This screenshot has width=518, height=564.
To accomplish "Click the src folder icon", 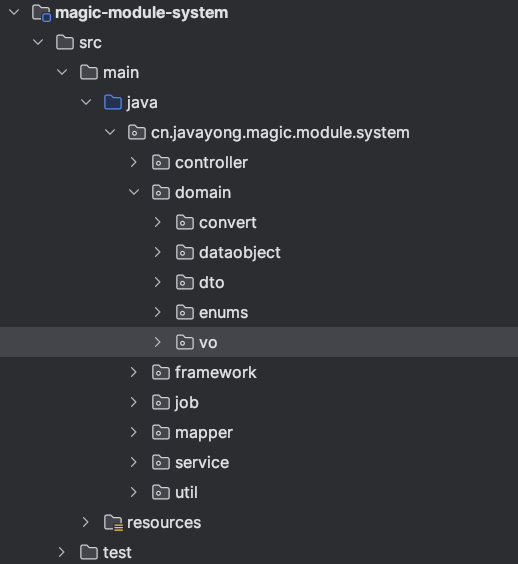I will pos(65,42).
